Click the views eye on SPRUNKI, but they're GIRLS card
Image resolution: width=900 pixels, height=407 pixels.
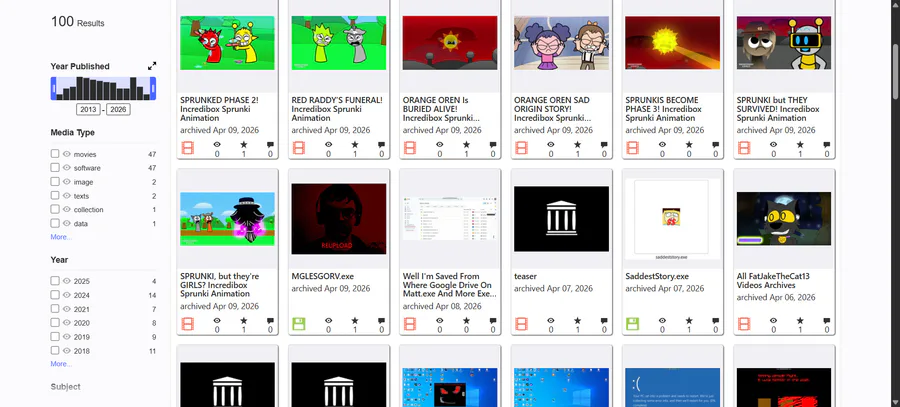pos(217,320)
